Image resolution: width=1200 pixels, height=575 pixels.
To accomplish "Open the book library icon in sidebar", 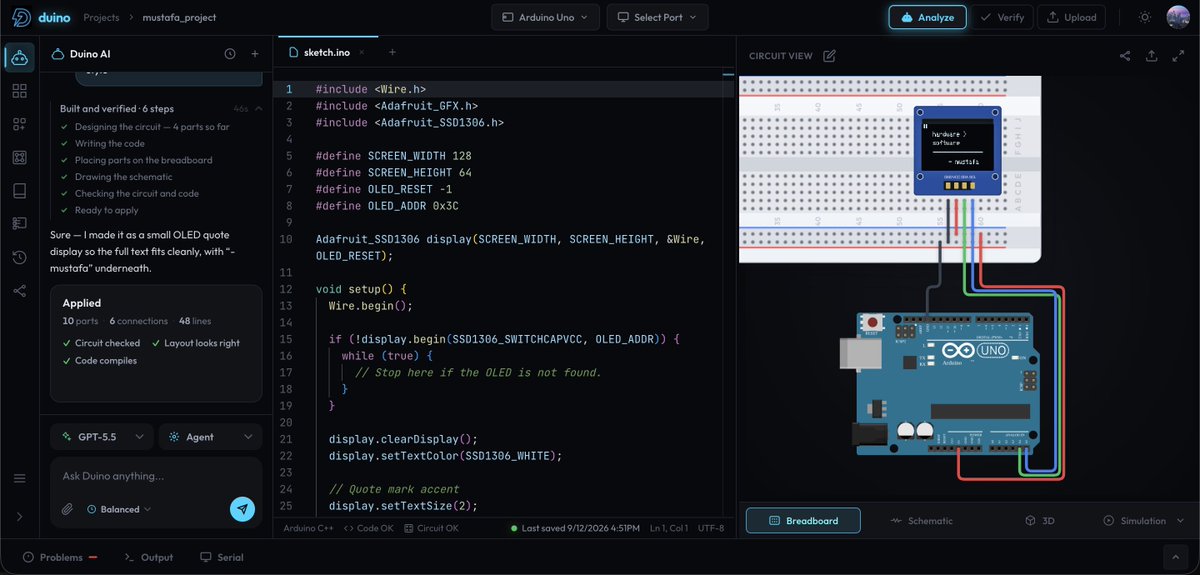I will tap(19, 190).
